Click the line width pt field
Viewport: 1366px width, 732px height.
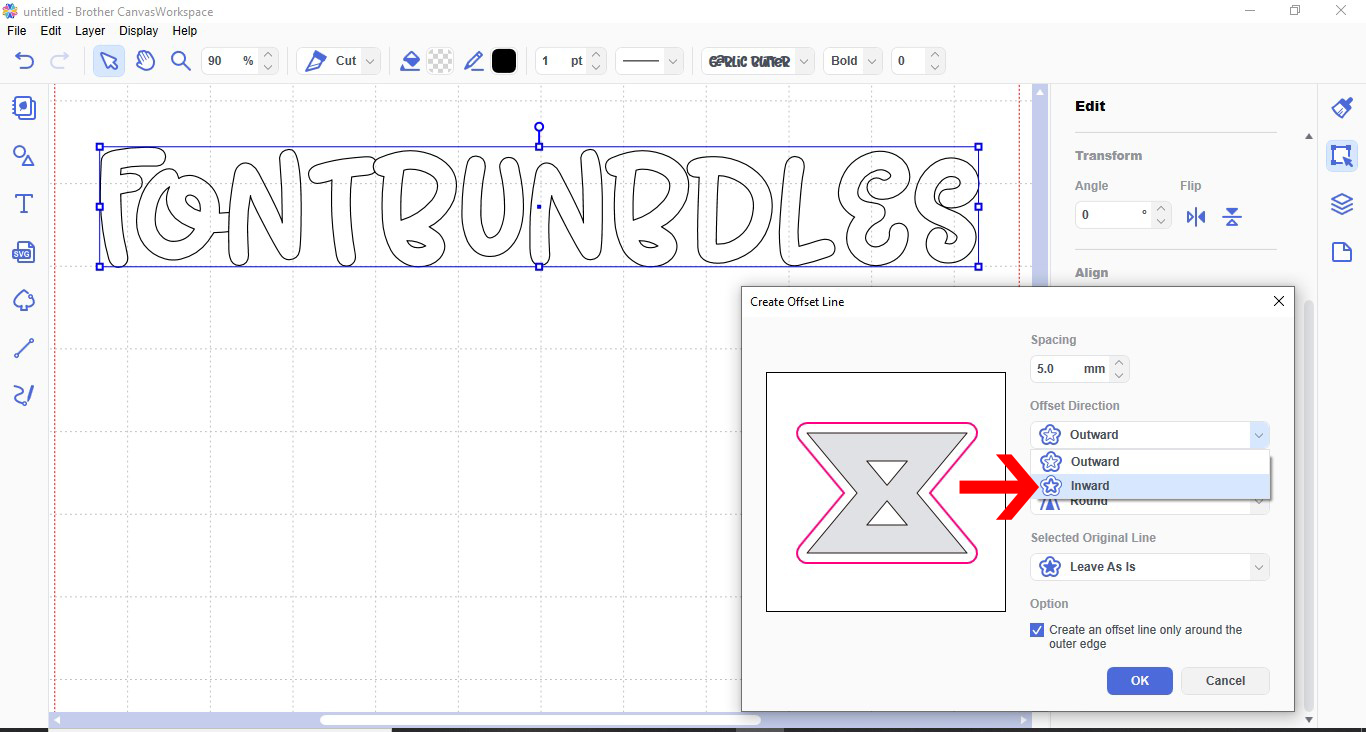tap(561, 61)
